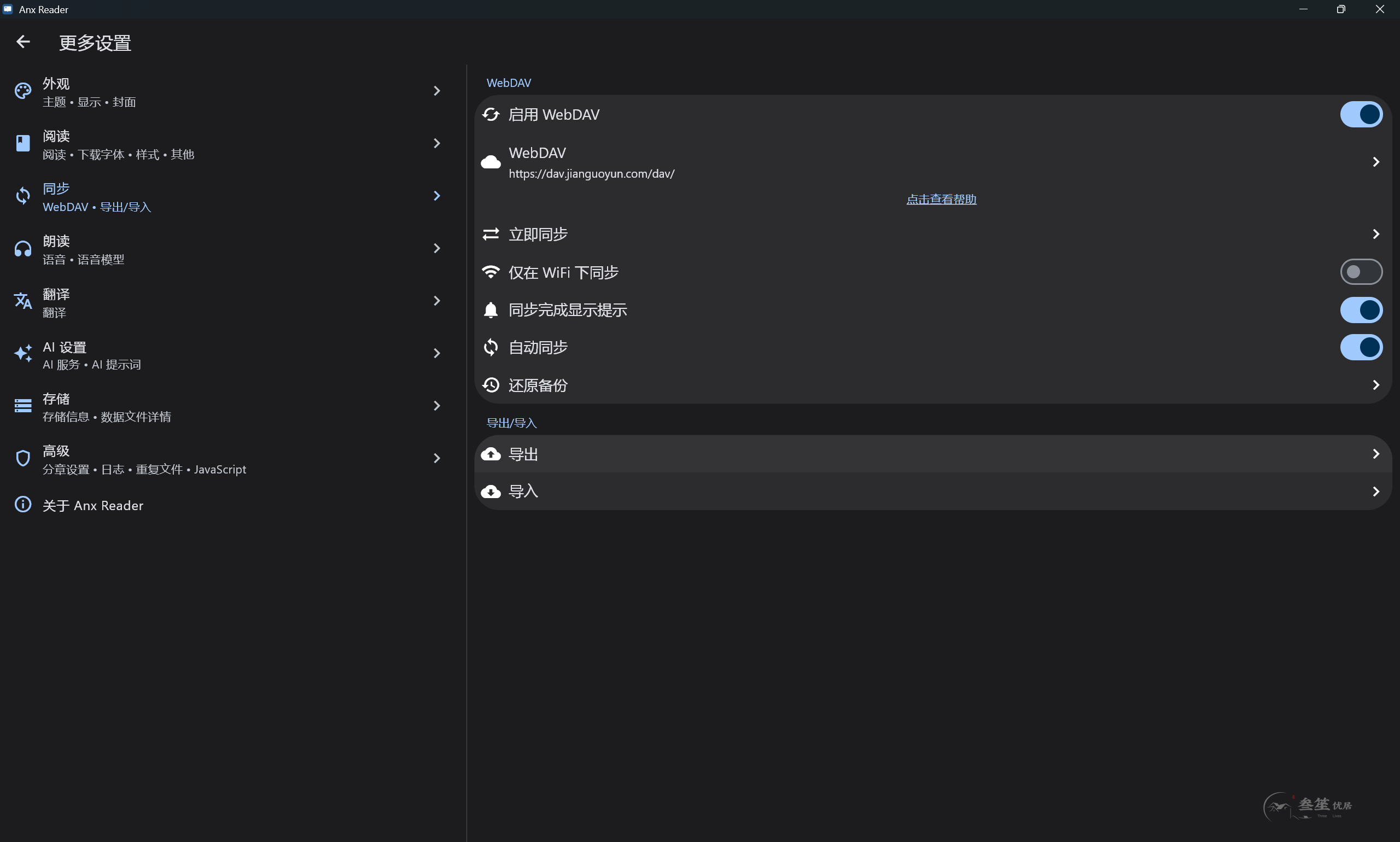
Task: Expand 存储 with its chevron
Action: click(436, 406)
